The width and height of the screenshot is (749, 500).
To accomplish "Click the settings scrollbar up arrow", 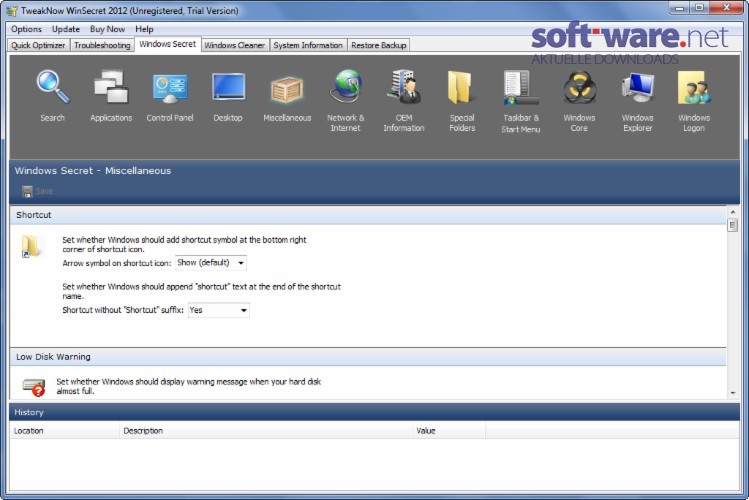I will 733,212.
